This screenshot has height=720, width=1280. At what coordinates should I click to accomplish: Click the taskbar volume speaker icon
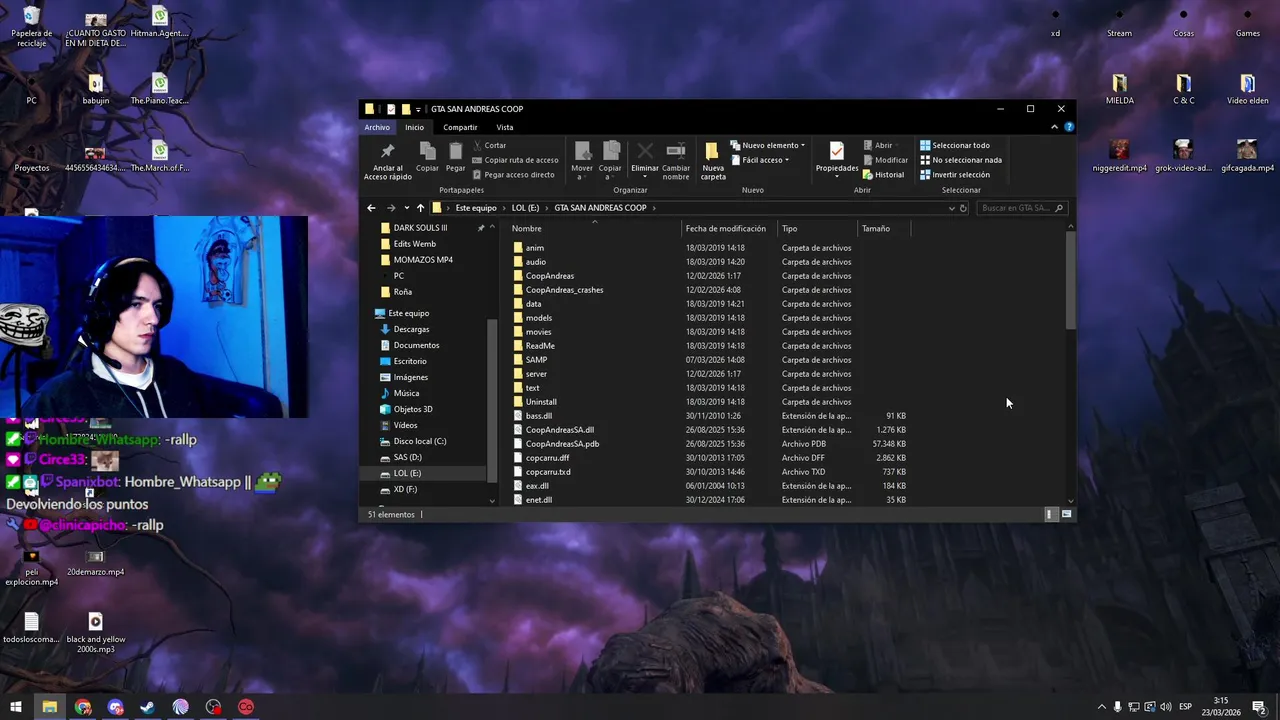click(x=1166, y=707)
